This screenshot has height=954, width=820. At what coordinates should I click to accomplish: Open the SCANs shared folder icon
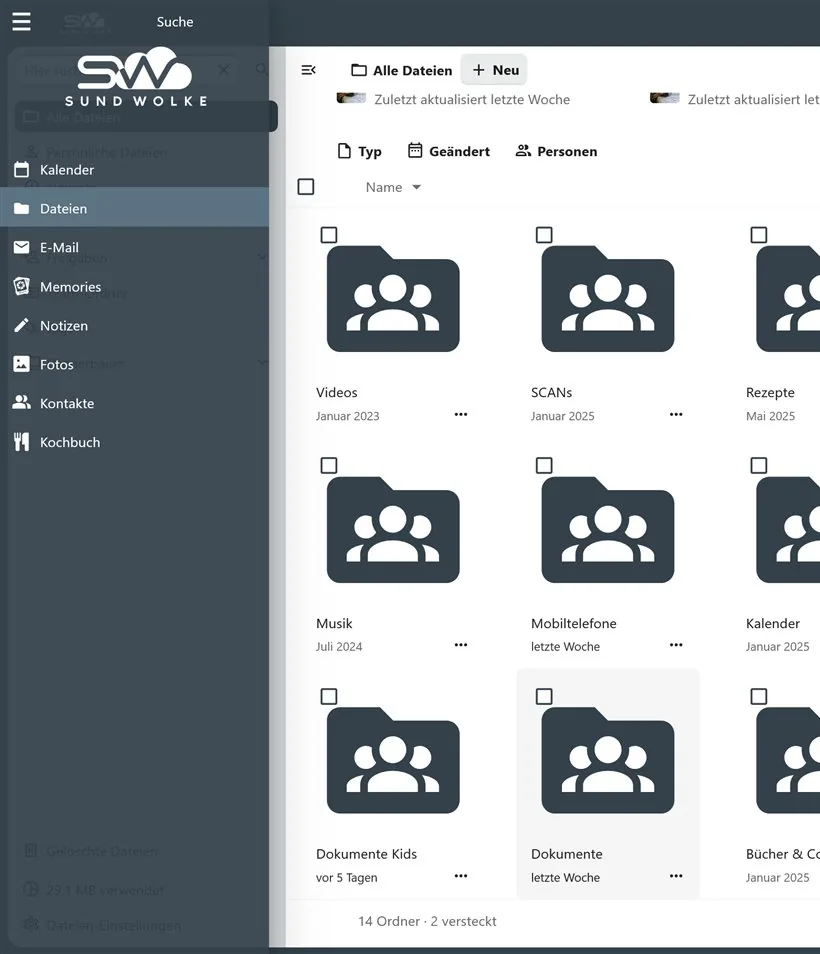(608, 299)
